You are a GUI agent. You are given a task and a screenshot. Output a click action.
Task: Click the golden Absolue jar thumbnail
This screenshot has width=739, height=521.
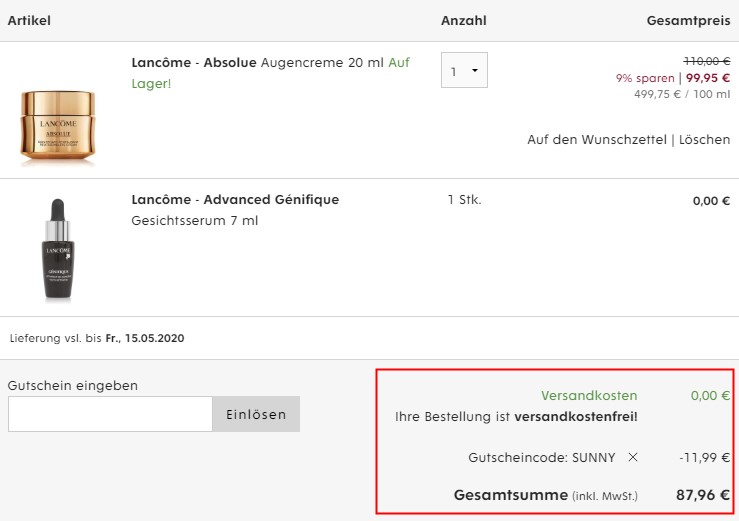pos(58,126)
